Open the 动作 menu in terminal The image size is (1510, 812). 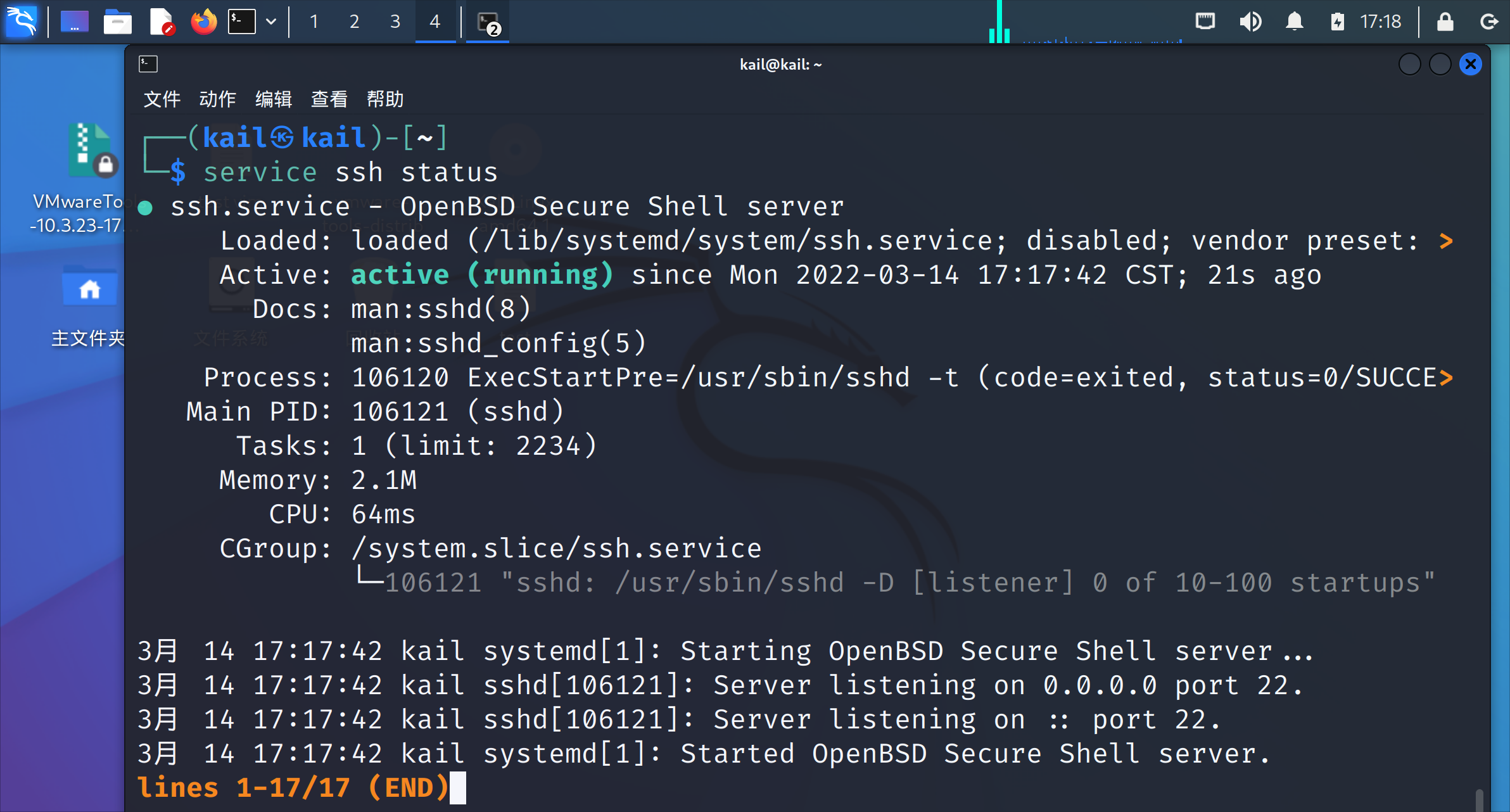point(217,99)
